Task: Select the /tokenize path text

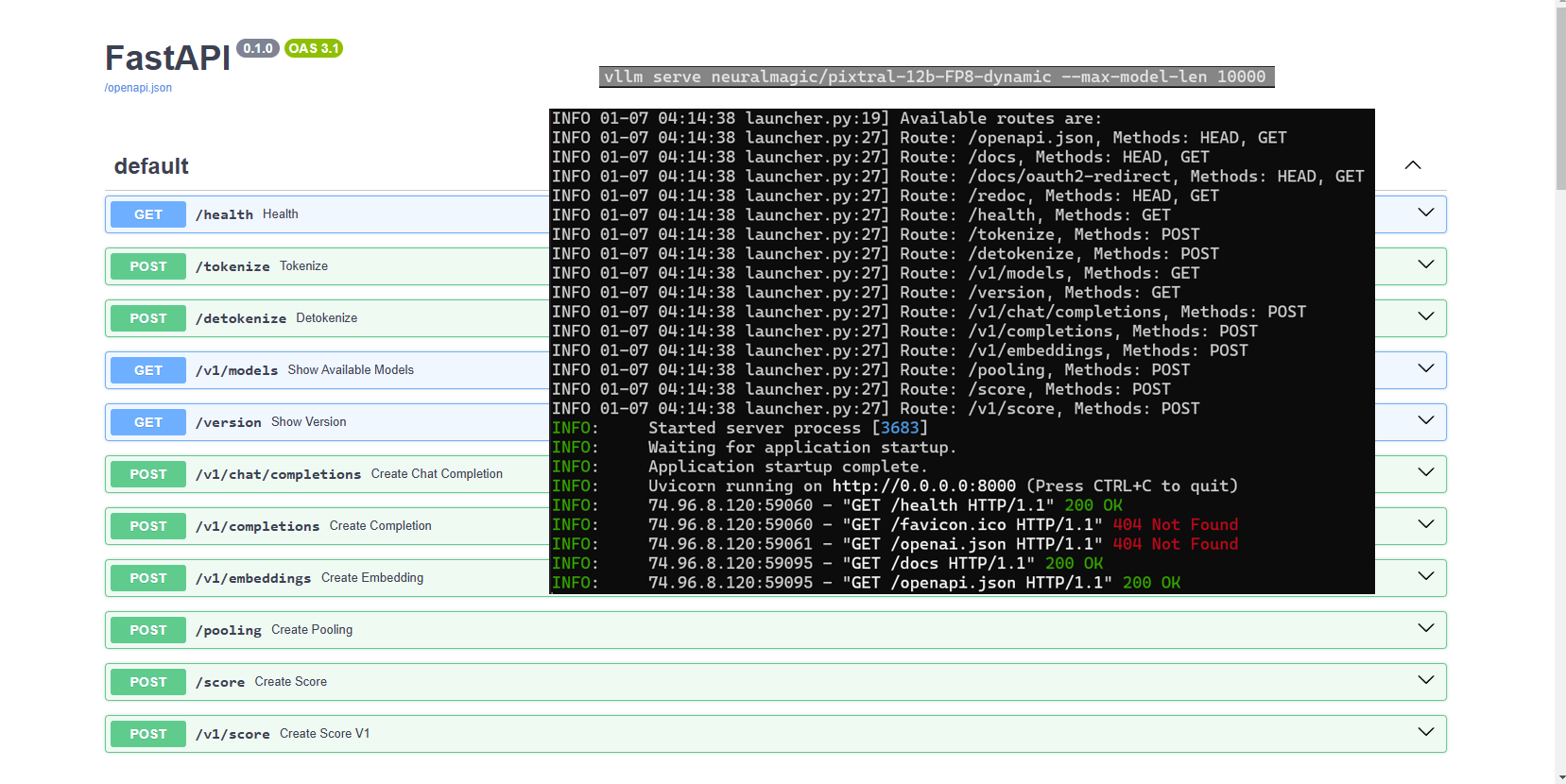Action: (232, 266)
